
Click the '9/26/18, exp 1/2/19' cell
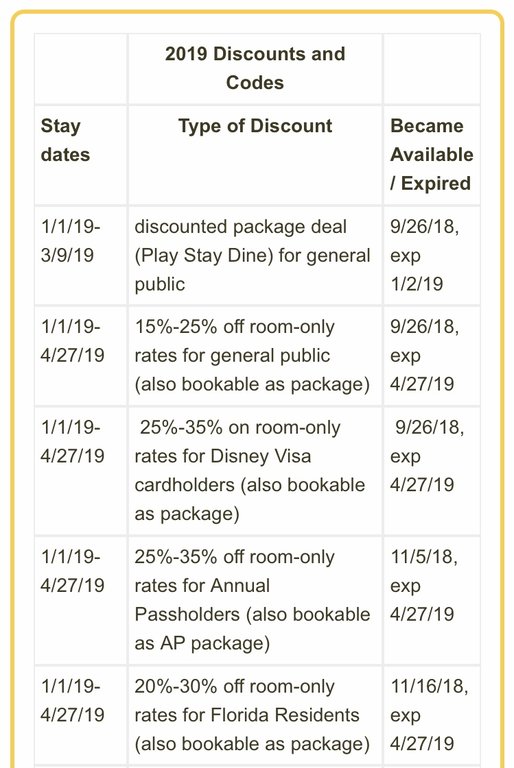[424, 255]
